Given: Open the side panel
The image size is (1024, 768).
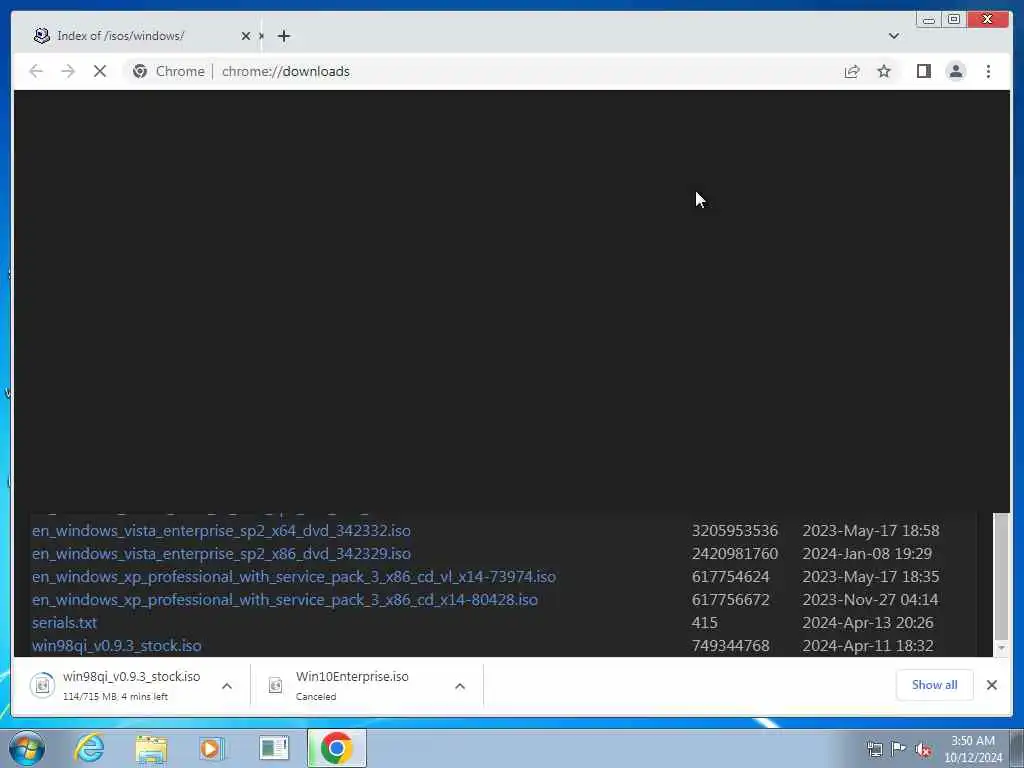Looking at the screenshot, I should tap(923, 71).
